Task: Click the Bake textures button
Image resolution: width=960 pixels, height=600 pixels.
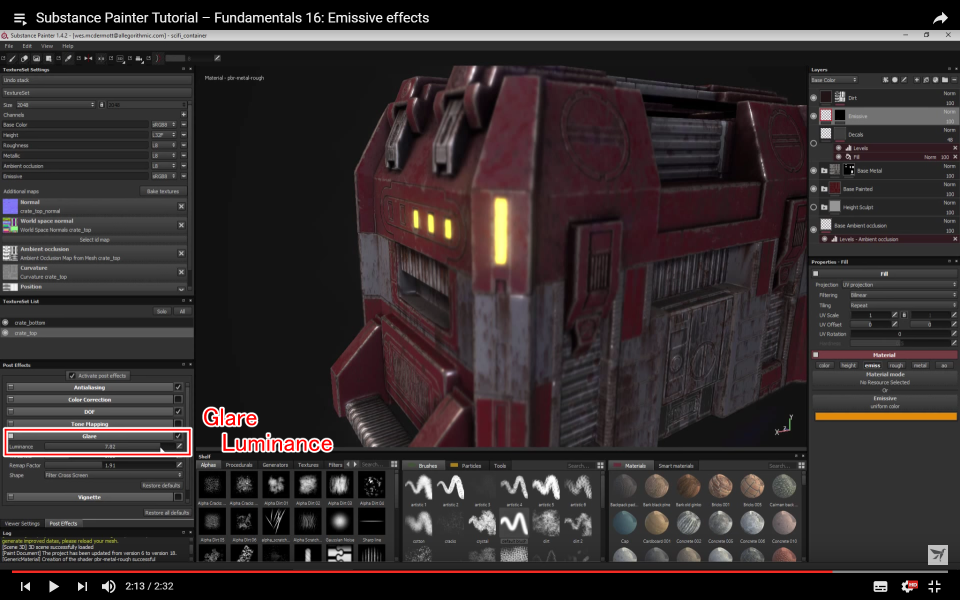Action: [x=163, y=191]
